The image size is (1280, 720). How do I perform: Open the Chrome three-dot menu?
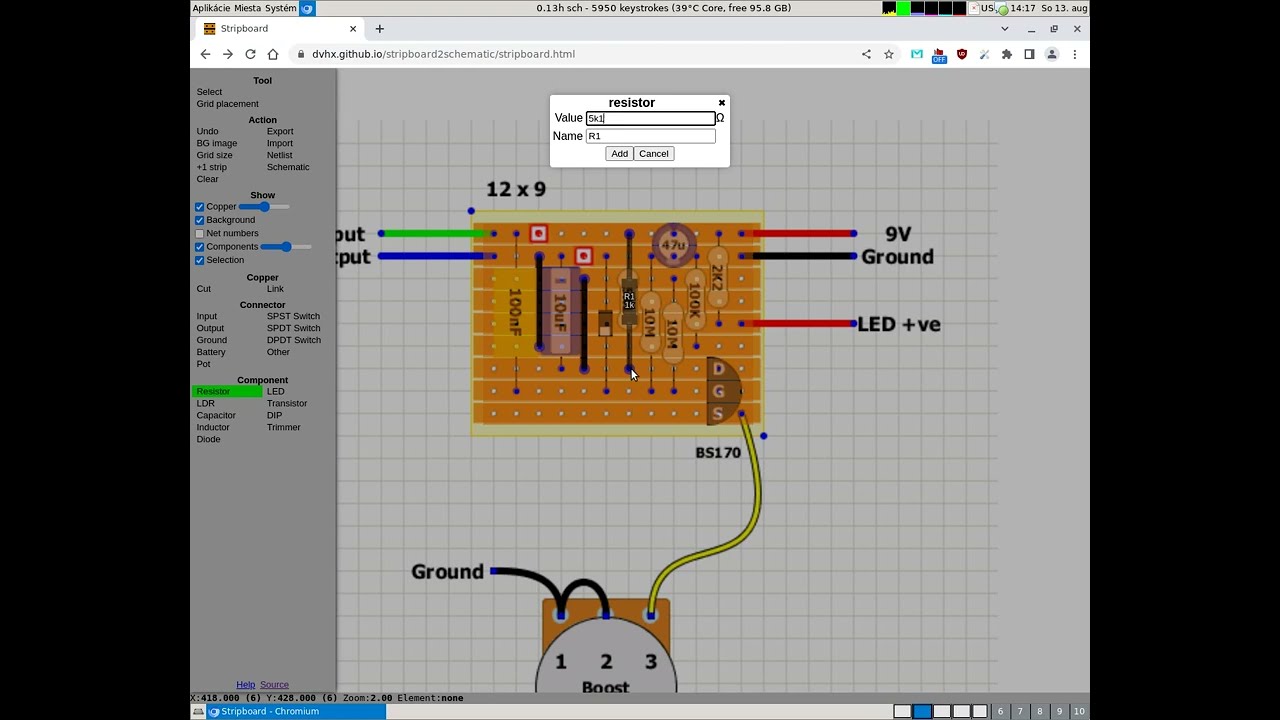pyautogui.click(x=1075, y=54)
